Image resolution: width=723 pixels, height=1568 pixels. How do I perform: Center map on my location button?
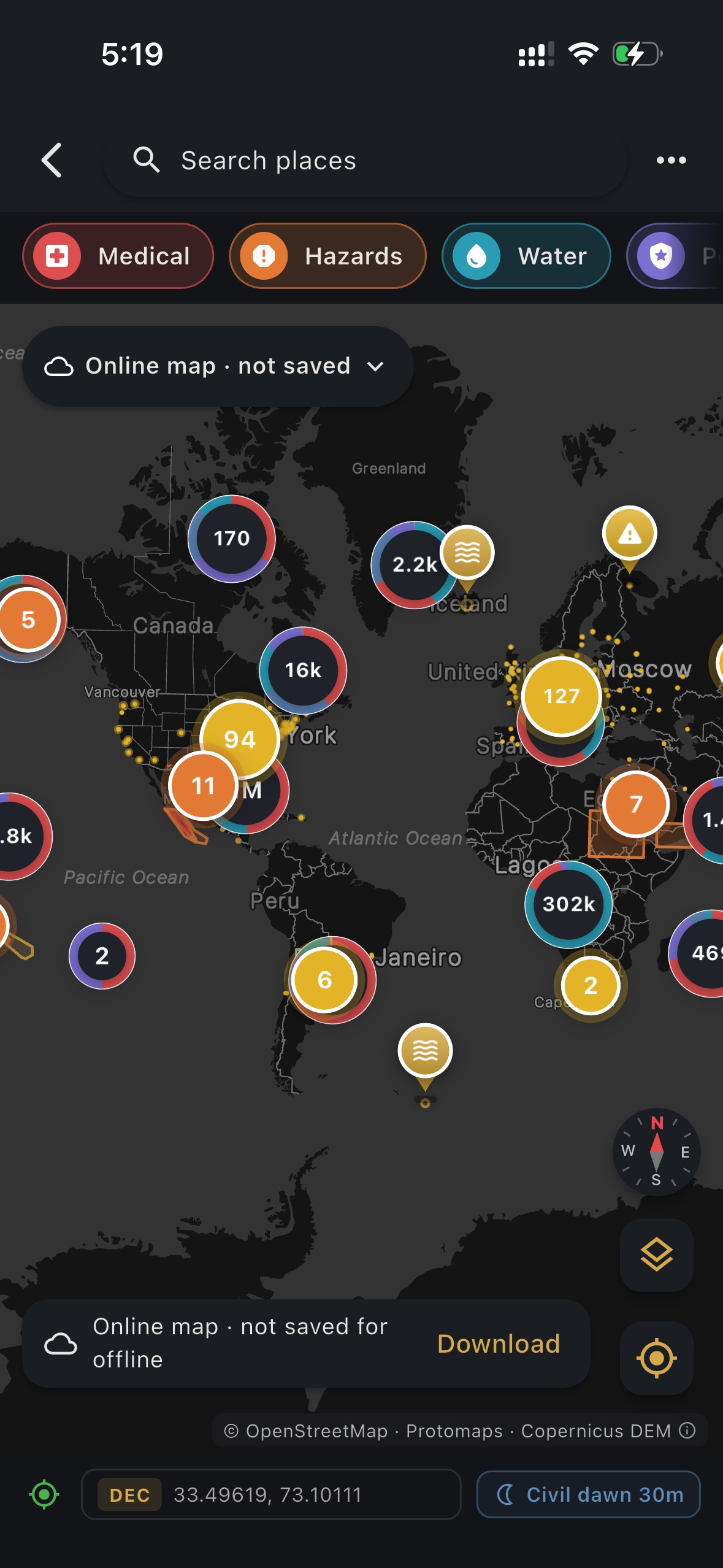[x=656, y=1358]
